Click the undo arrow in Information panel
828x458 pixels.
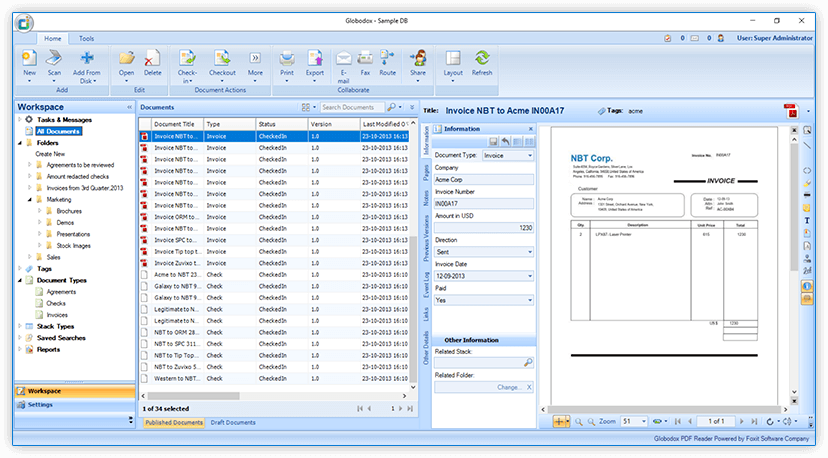click(x=505, y=142)
